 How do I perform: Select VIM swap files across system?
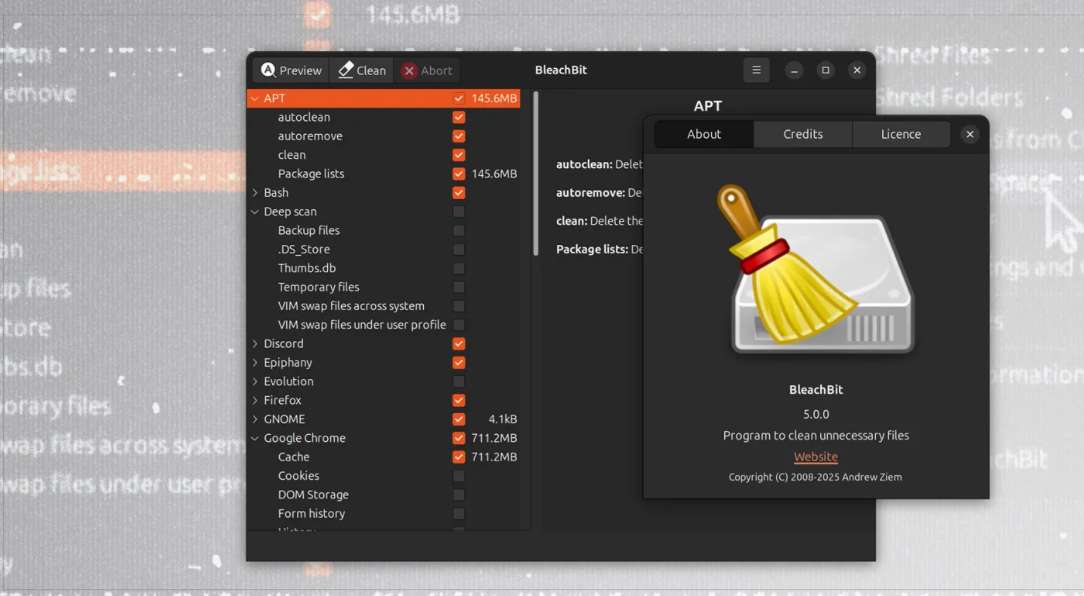pyautogui.click(x=384, y=306)
